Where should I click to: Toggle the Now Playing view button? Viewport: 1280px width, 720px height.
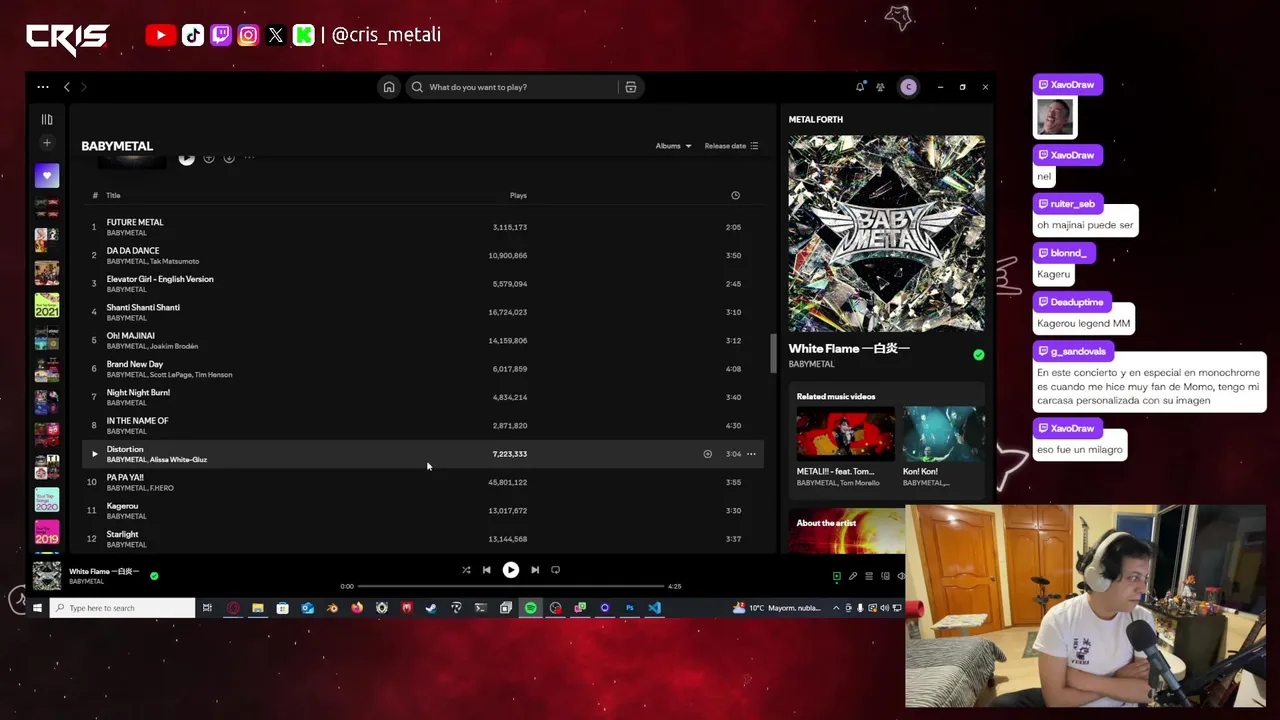pos(837,576)
